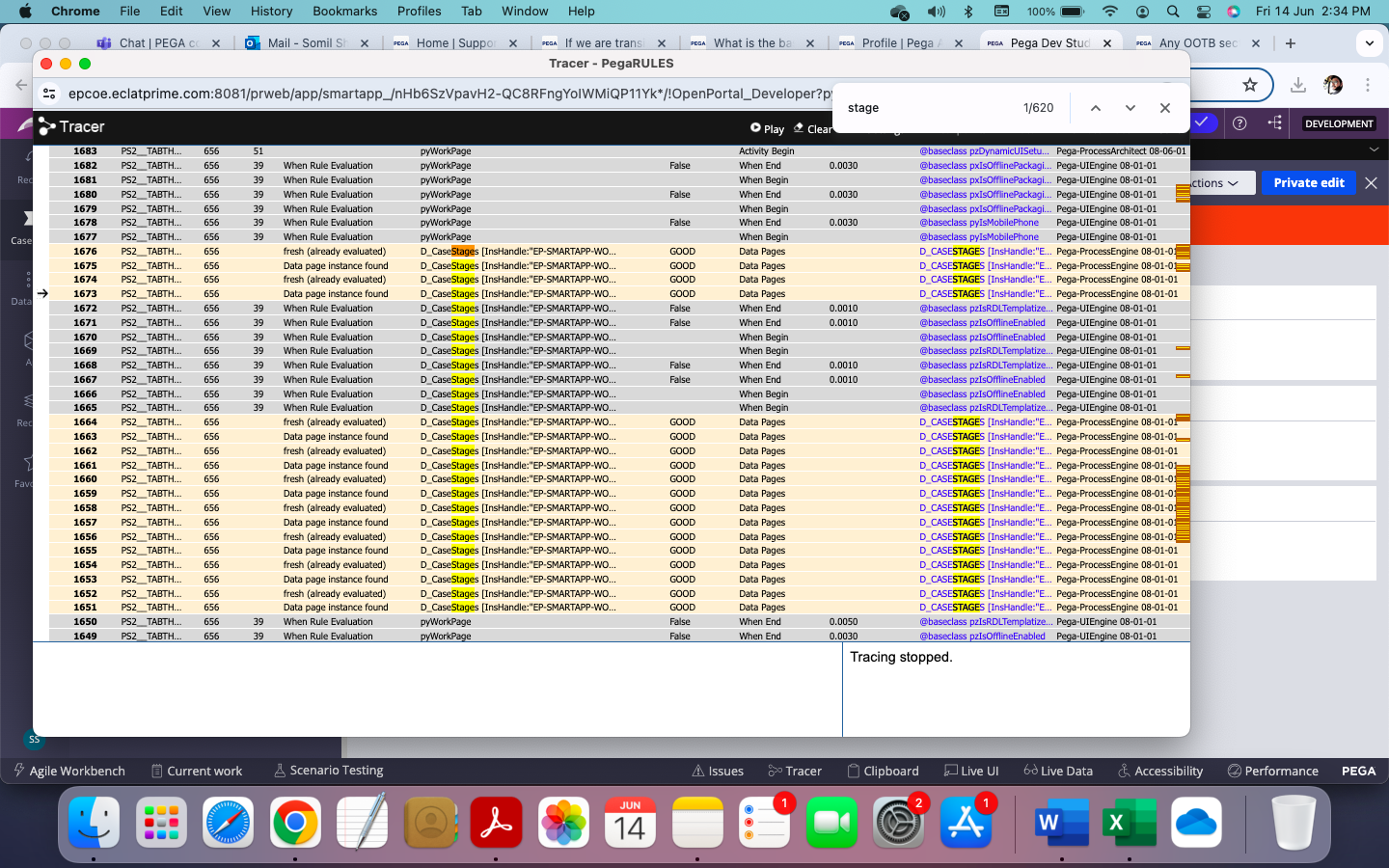Image resolution: width=1389 pixels, height=868 pixels.
Task: Close the find-in-page bar
Action: pyautogui.click(x=1165, y=108)
